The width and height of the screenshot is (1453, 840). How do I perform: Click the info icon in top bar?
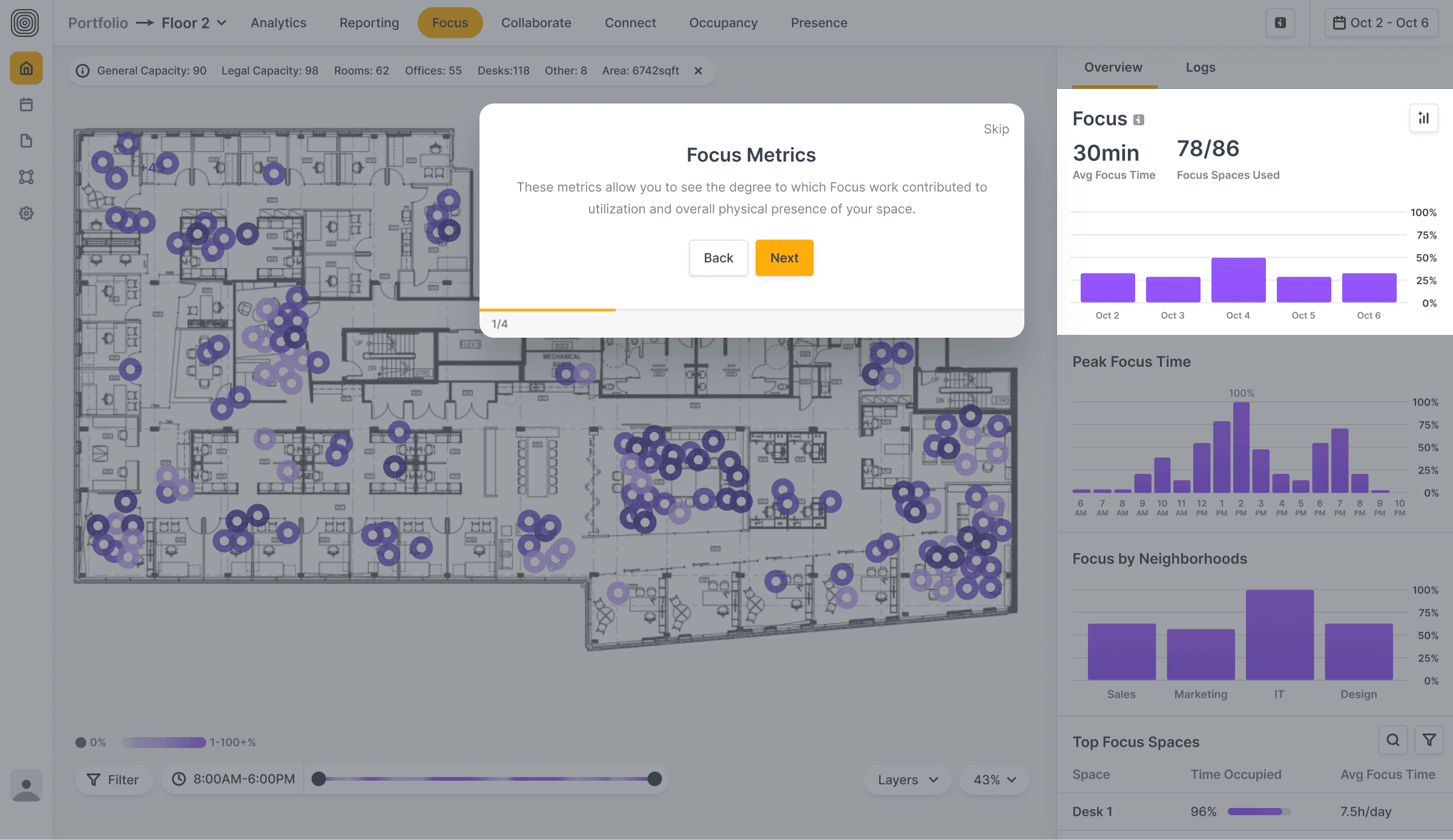click(1280, 23)
